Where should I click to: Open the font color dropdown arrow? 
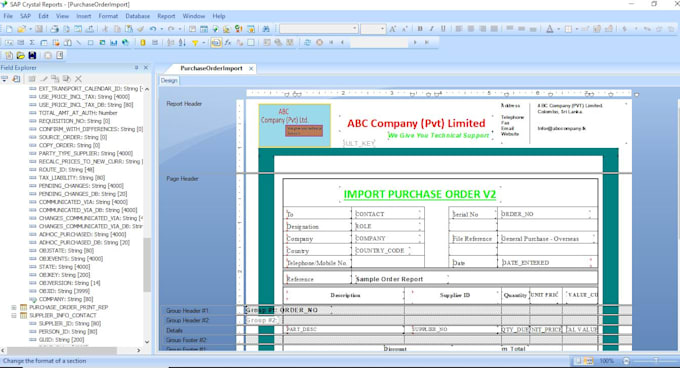[558, 29]
